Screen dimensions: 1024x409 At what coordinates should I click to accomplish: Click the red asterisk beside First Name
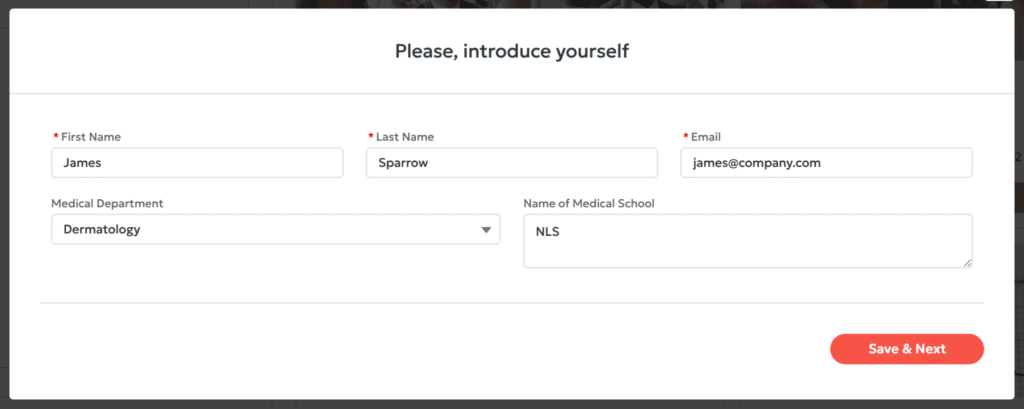coord(55,137)
